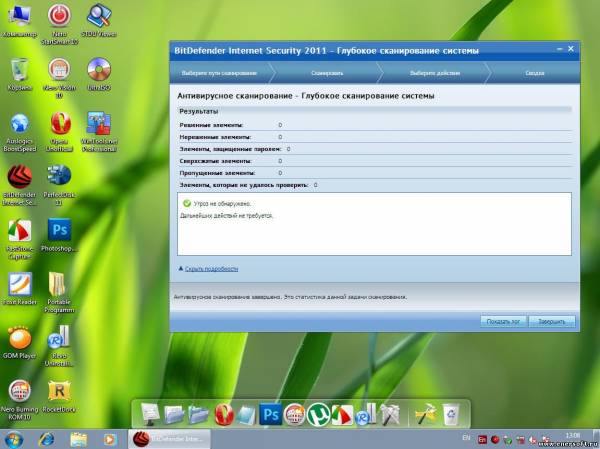This screenshot has width=600, height=449.
Task: Launch uTorrent from the RocketDock
Action: [x=319, y=415]
